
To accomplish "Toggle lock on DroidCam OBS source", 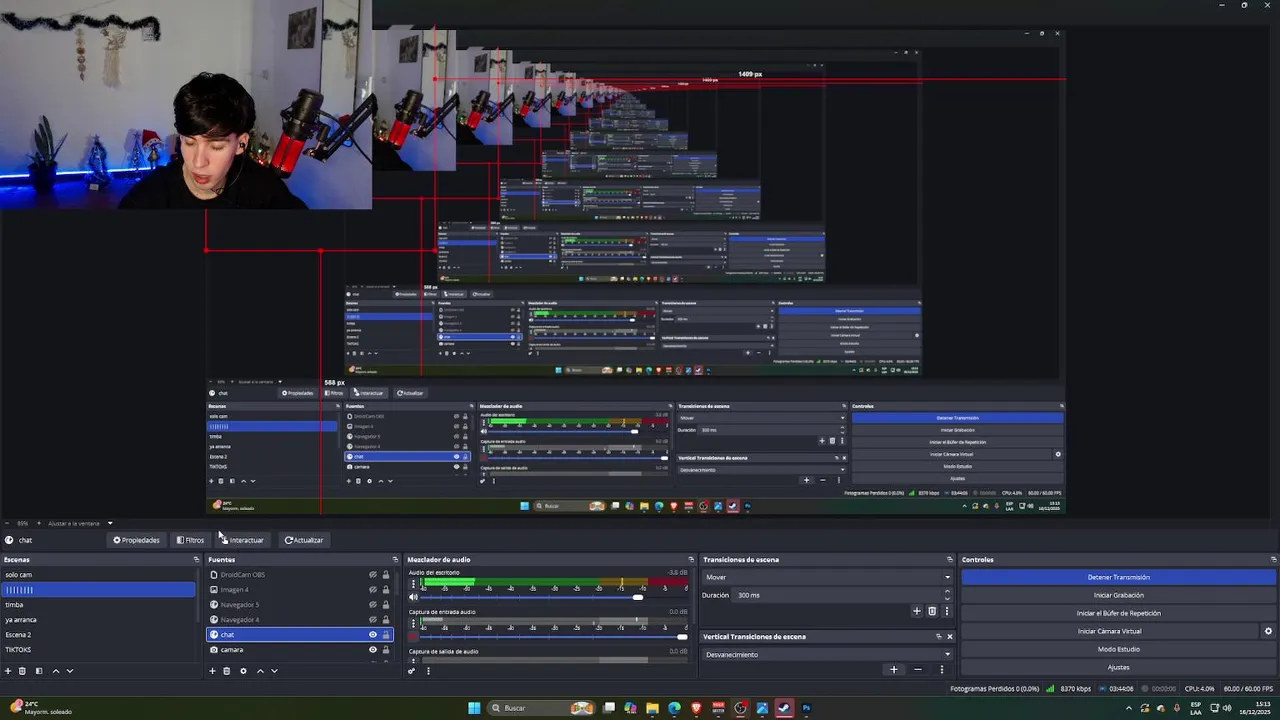I will (x=386, y=575).
